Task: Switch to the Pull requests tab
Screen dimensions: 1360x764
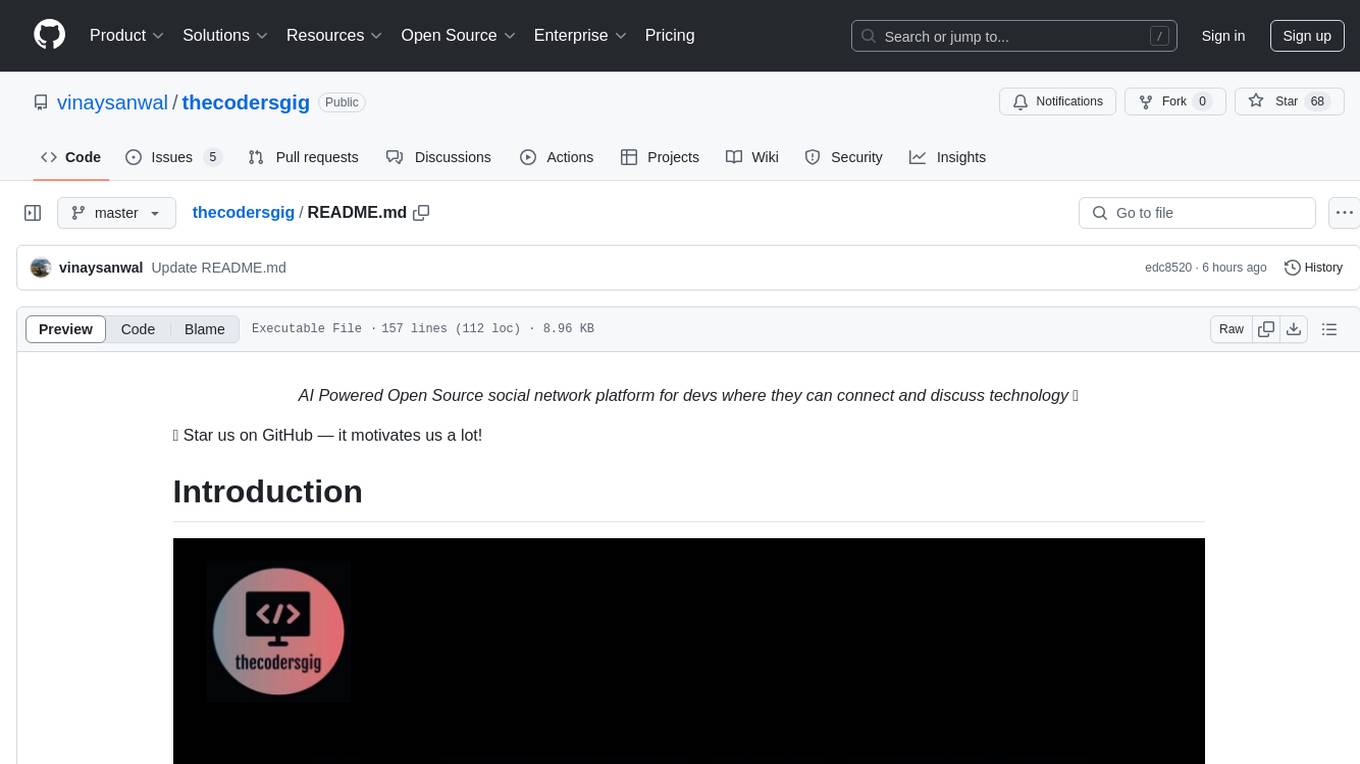Action: pyautogui.click(x=303, y=157)
